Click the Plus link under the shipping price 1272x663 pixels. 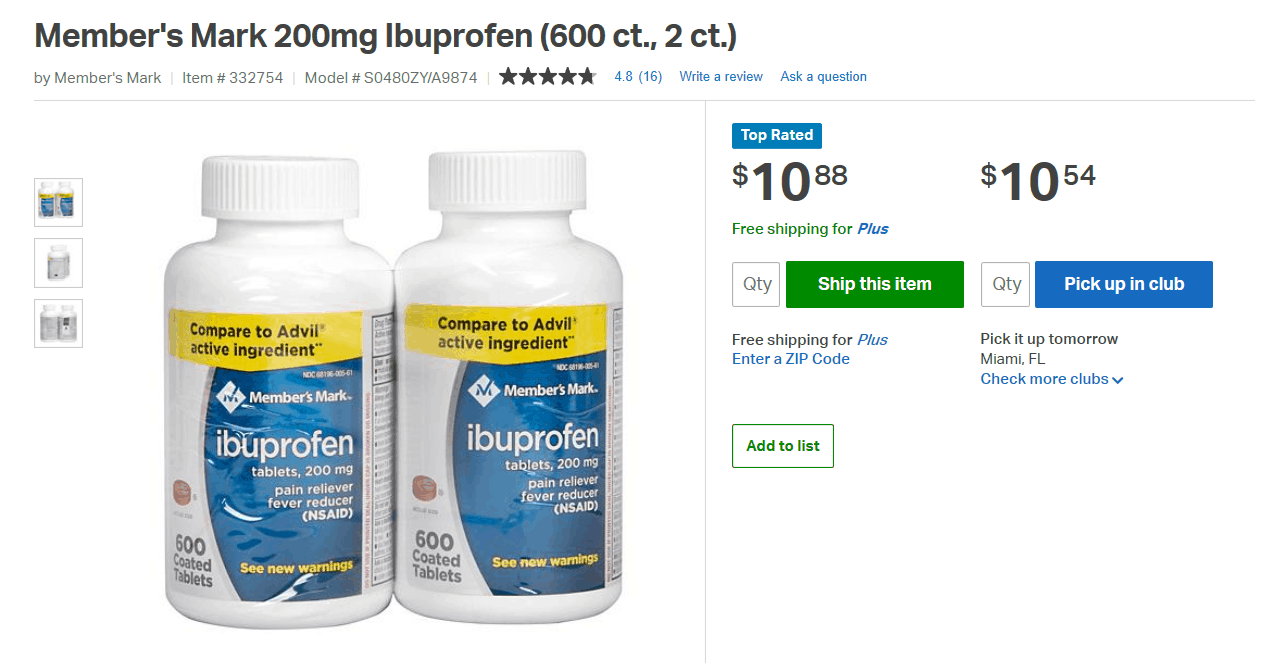(x=872, y=229)
